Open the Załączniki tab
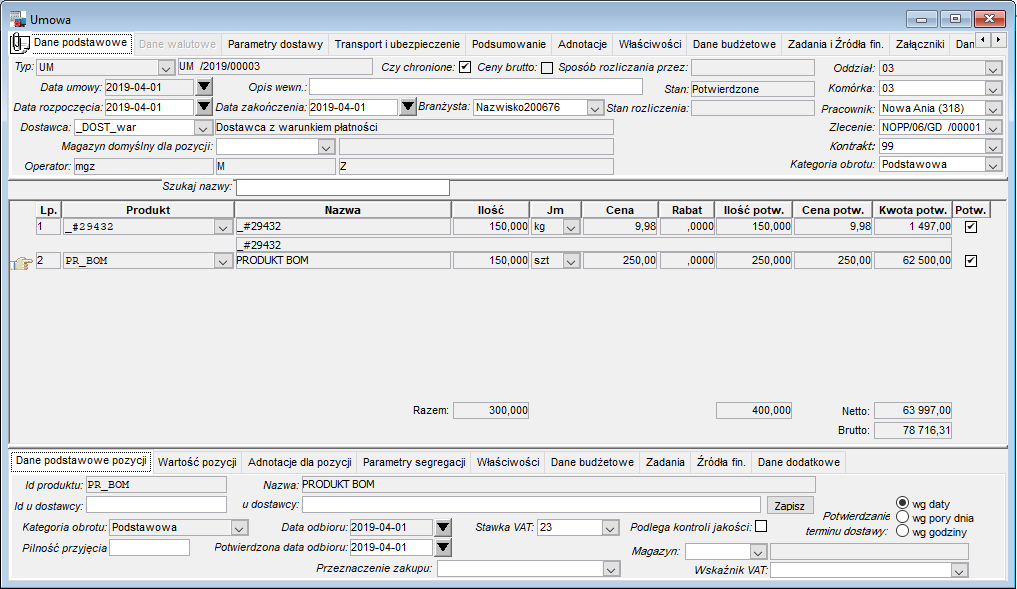This screenshot has width=1017, height=589. click(920, 44)
